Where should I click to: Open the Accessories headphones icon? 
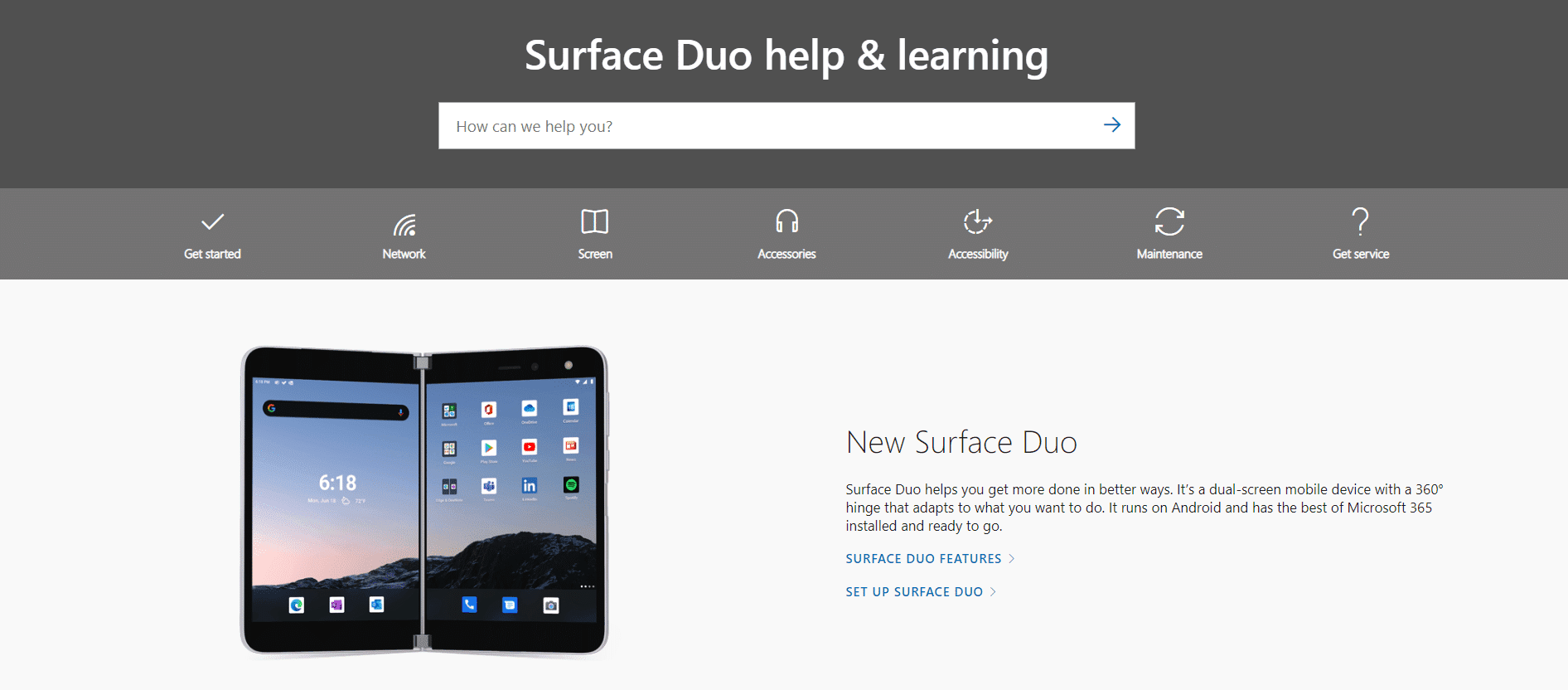point(786,221)
